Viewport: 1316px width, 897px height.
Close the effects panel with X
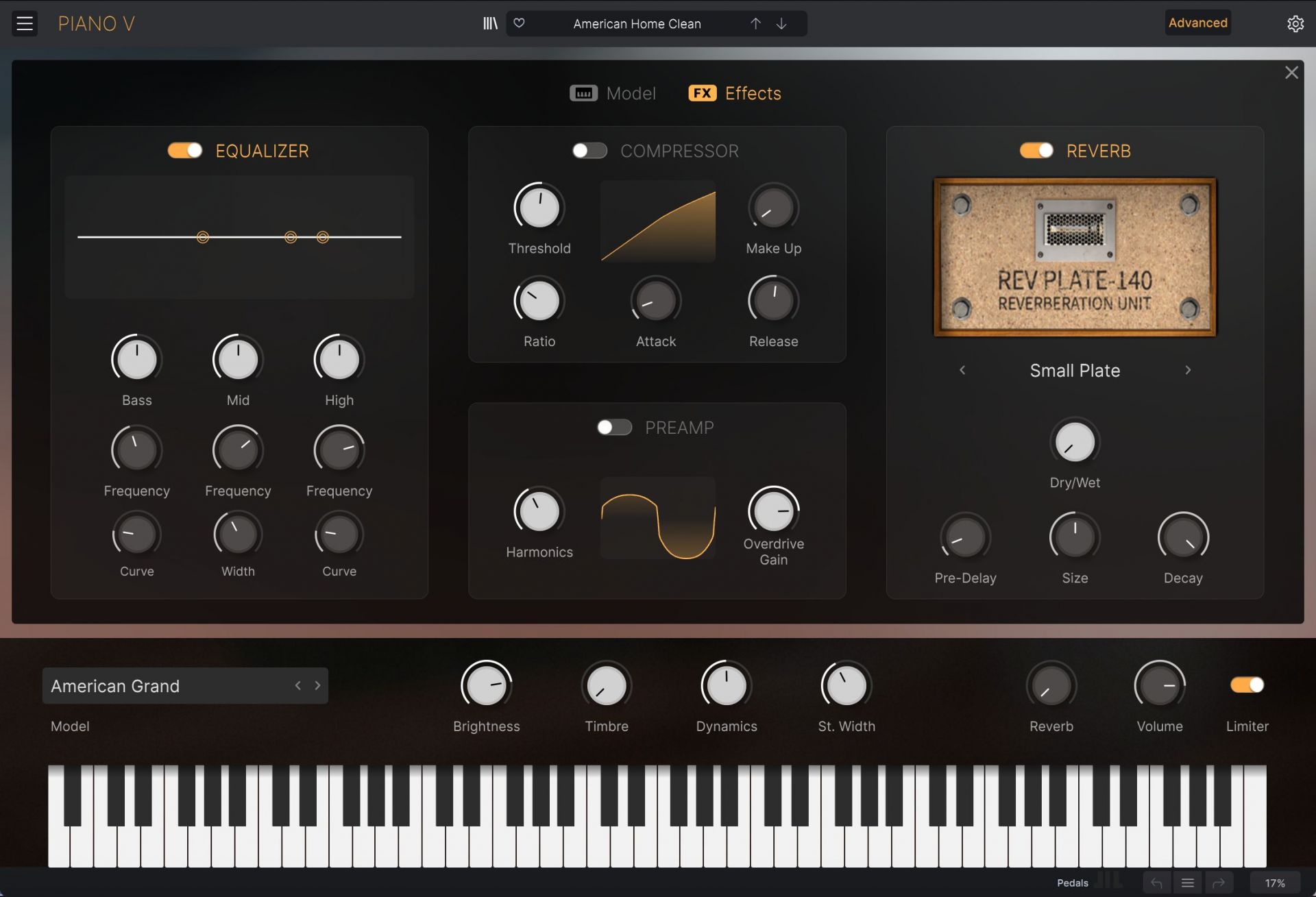1291,73
